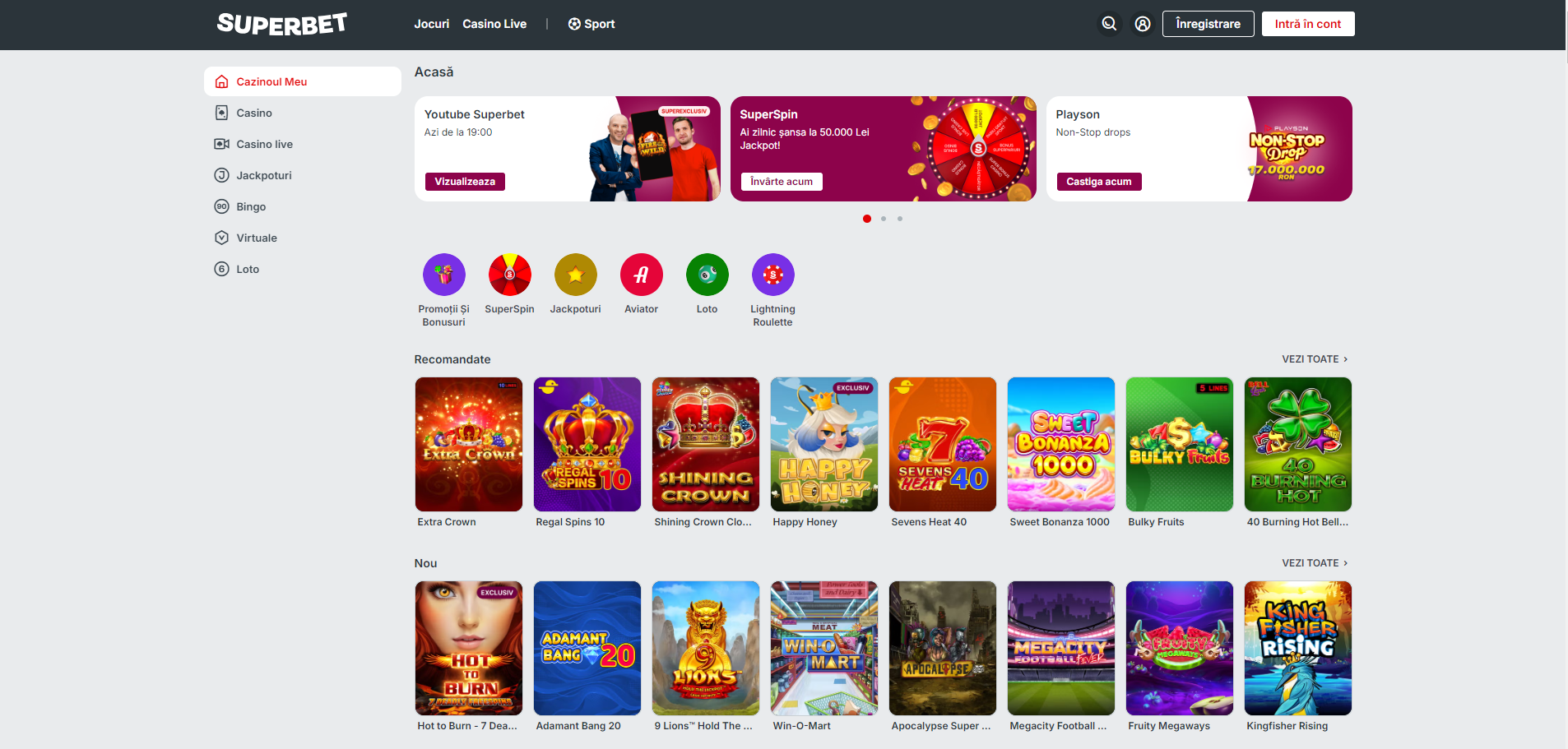Expand Recomandate with VEZI TOATE

[1314, 359]
